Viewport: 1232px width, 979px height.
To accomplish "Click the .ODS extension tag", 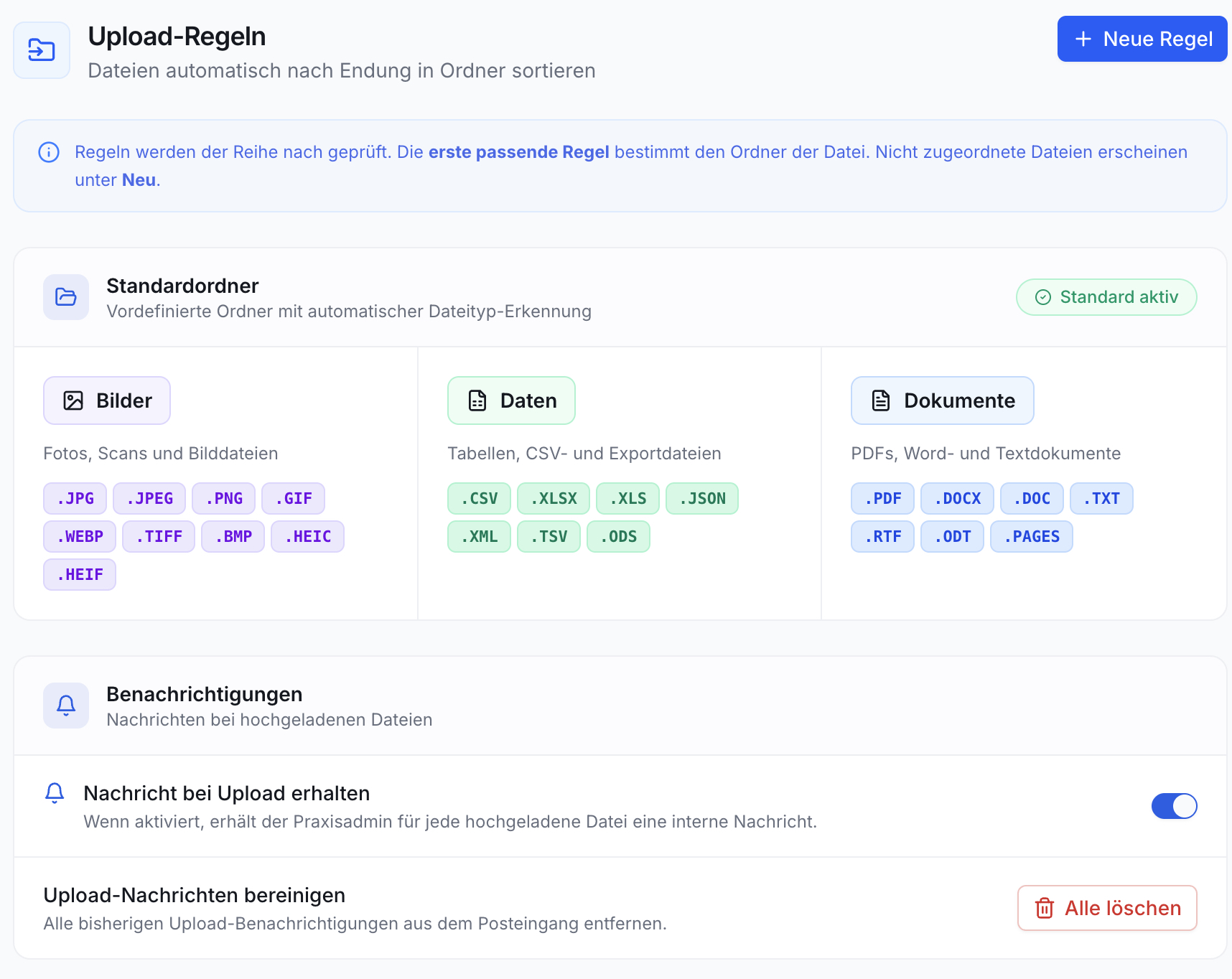I will 619,536.
